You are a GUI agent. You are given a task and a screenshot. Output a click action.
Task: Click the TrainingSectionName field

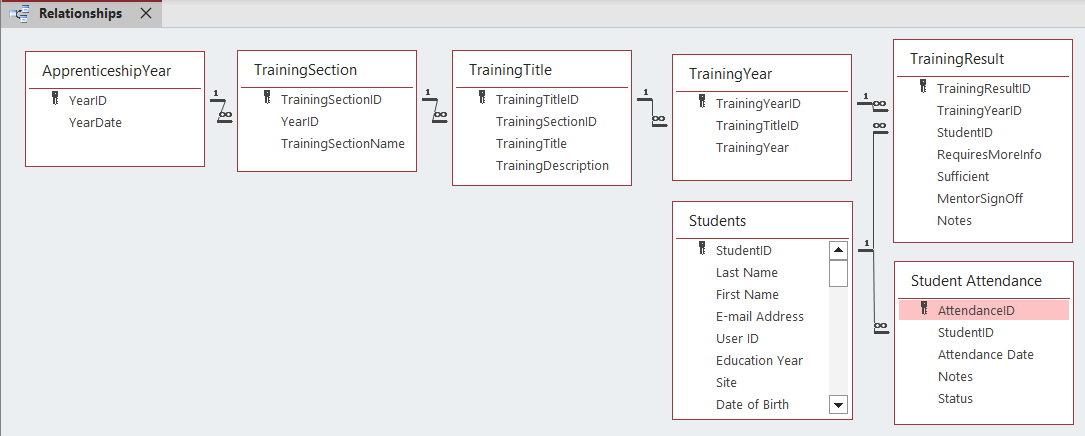342,143
